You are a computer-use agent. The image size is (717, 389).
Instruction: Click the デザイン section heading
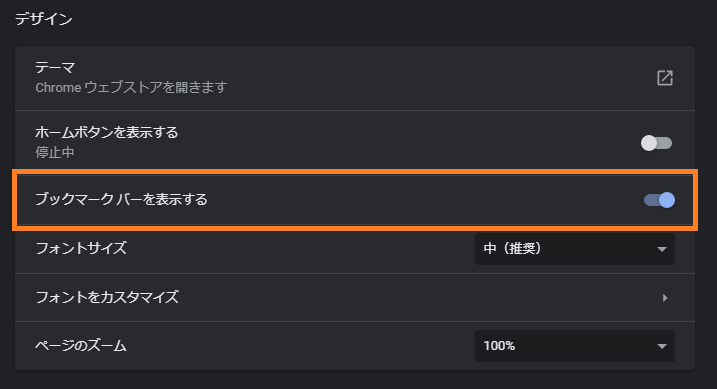click(x=44, y=19)
